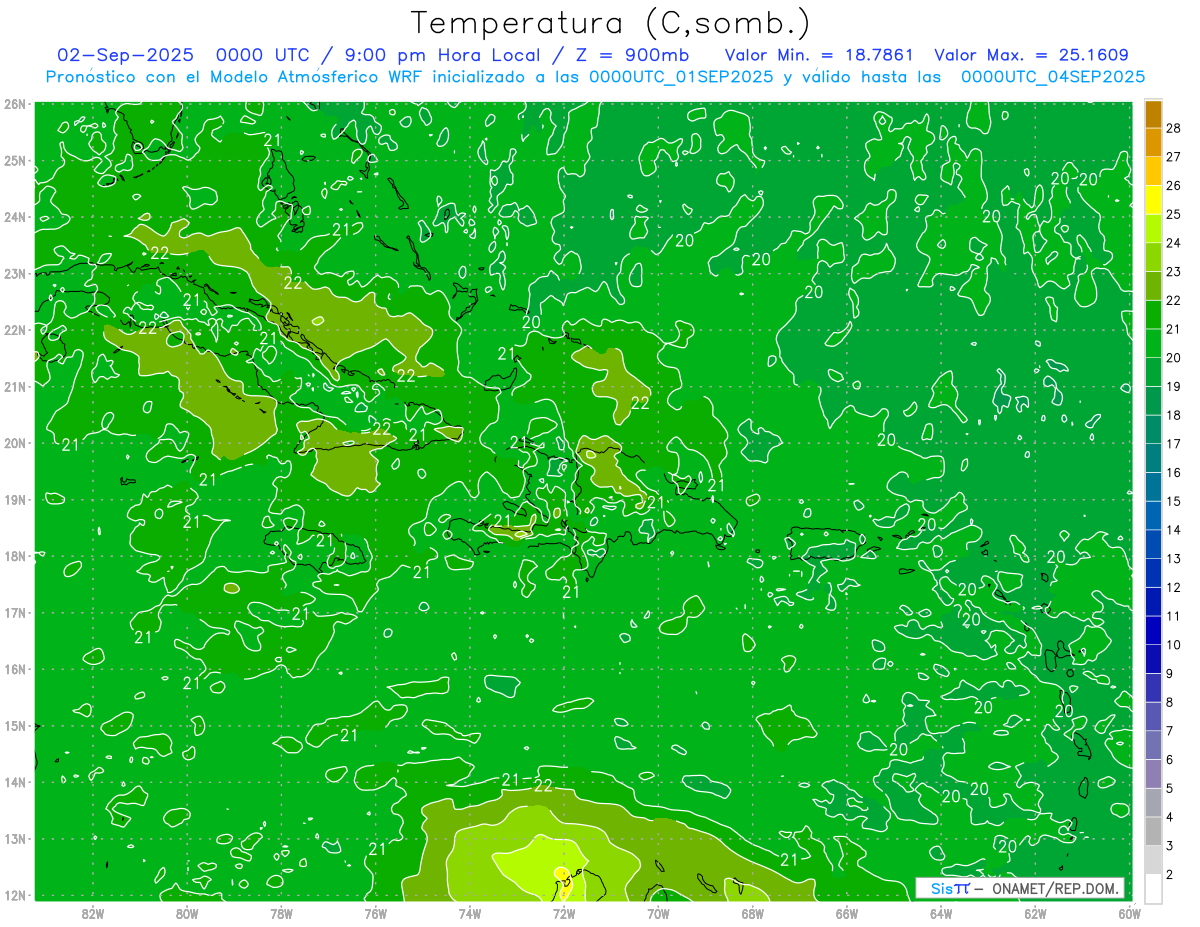1200x927 pixels.
Task: Select the purple swatch between 5 and 6
Action: point(1153,774)
